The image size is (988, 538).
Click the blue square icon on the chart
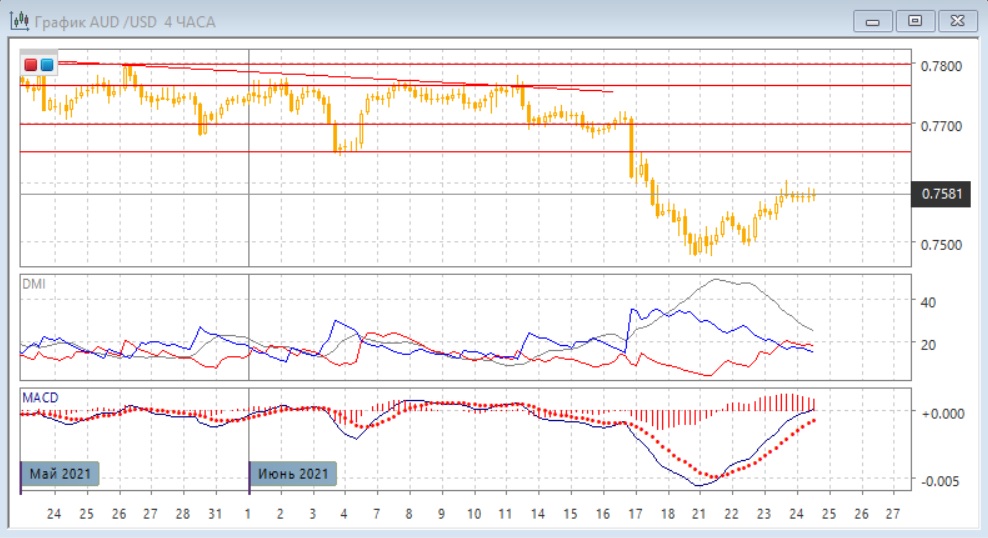tap(46, 65)
